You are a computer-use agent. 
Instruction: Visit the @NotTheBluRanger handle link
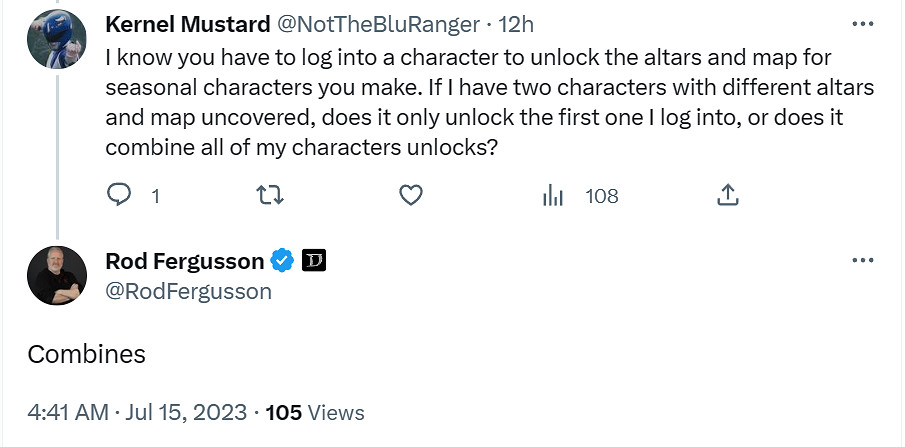370,25
